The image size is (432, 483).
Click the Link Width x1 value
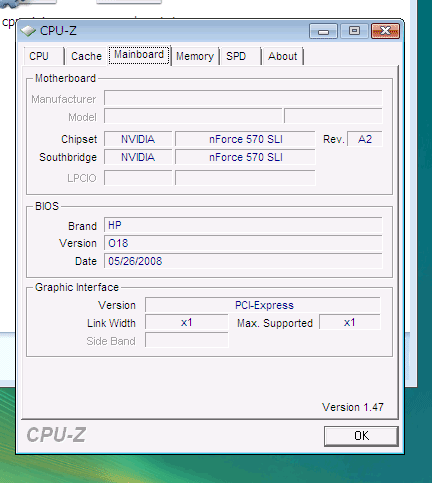tap(187, 322)
